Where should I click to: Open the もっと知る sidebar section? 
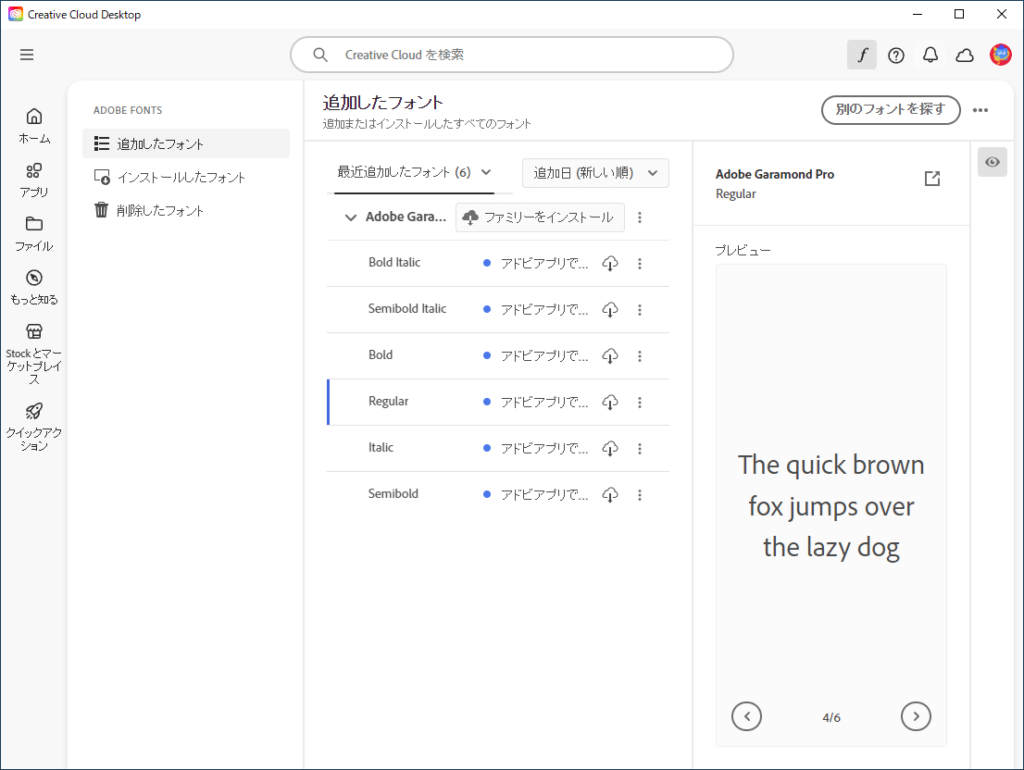click(34, 287)
